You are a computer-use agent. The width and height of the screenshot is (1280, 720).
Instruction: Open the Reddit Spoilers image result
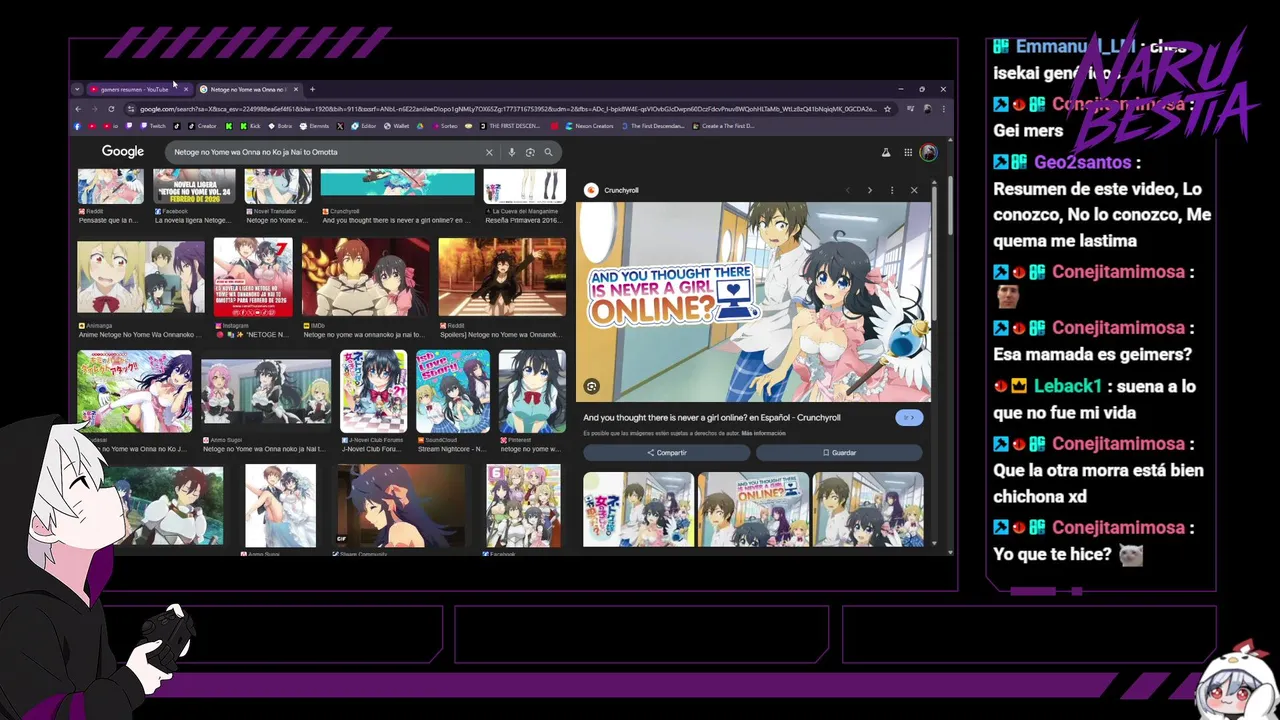[x=502, y=277]
